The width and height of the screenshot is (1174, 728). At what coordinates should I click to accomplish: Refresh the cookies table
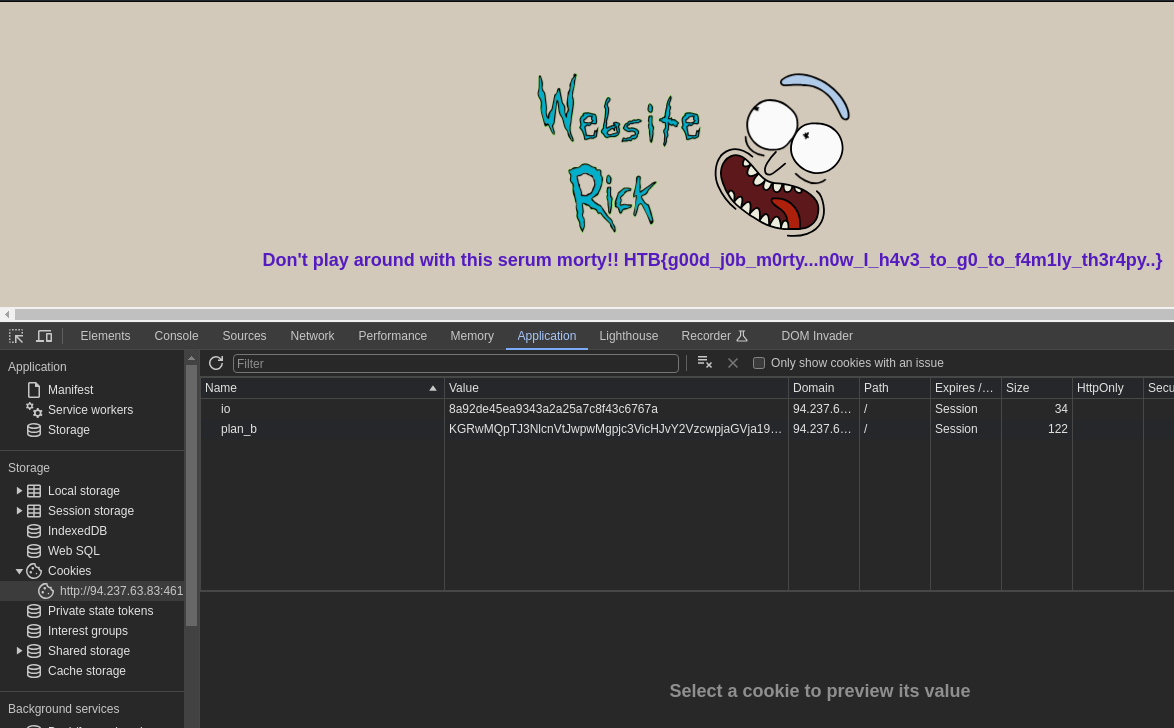216,363
